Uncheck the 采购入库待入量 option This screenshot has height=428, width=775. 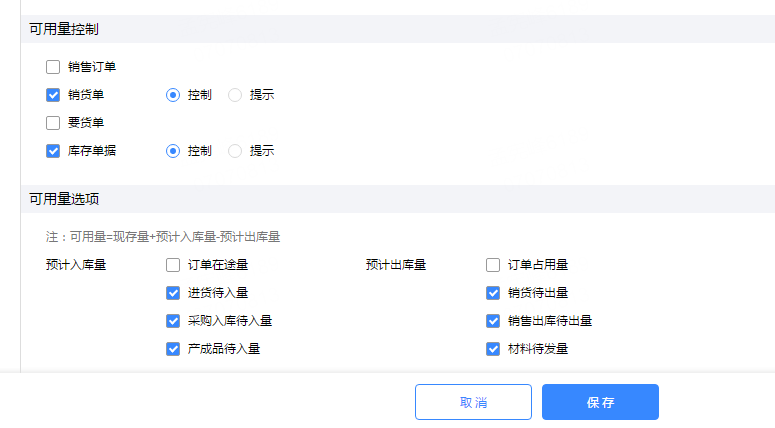tap(173, 321)
